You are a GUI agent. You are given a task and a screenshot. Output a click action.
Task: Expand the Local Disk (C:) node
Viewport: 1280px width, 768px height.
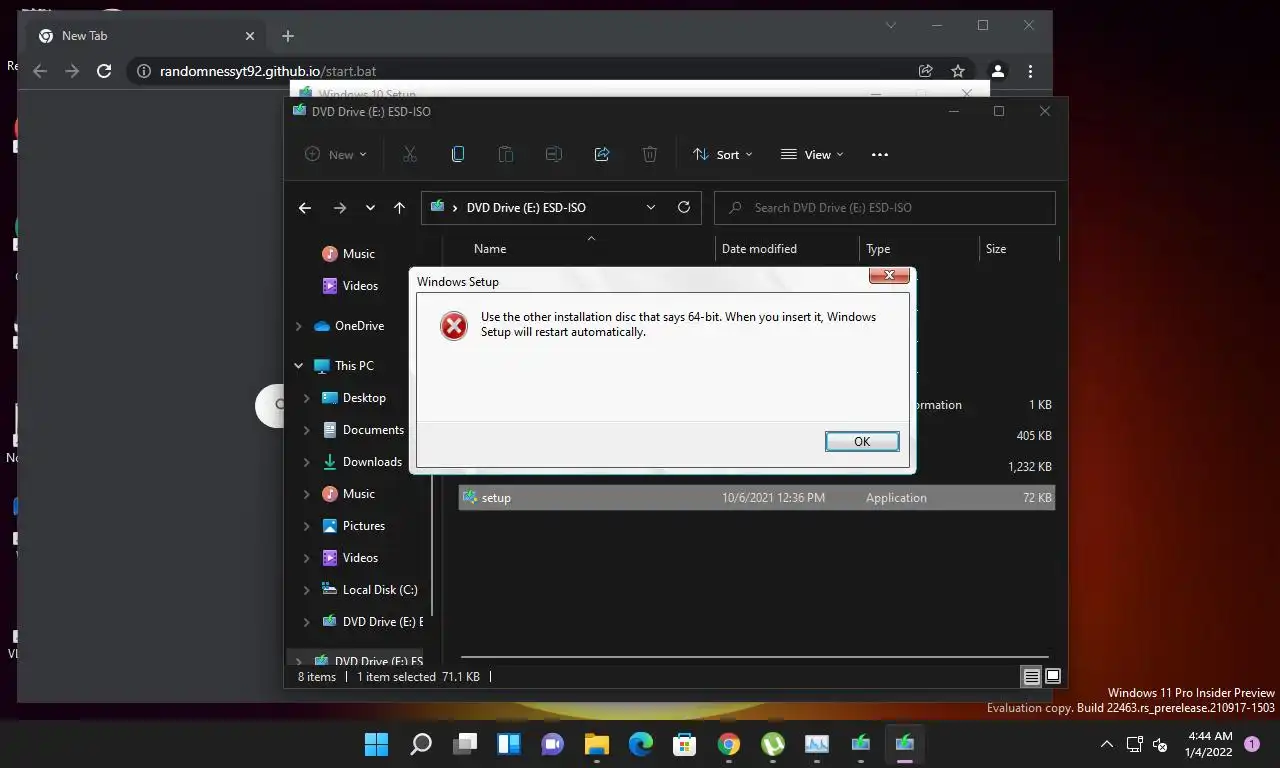pyautogui.click(x=307, y=590)
